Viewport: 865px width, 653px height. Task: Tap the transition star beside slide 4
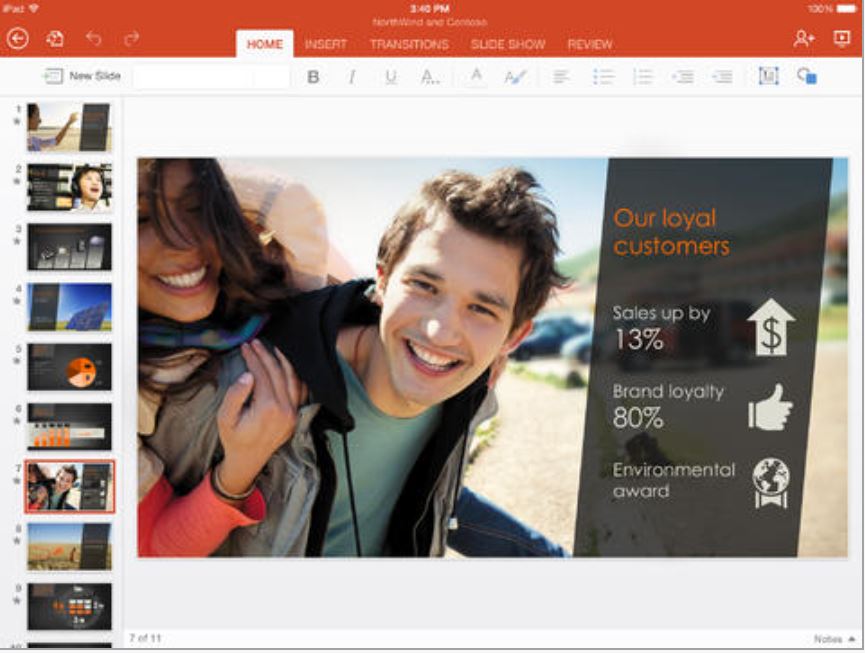[x=17, y=301]
